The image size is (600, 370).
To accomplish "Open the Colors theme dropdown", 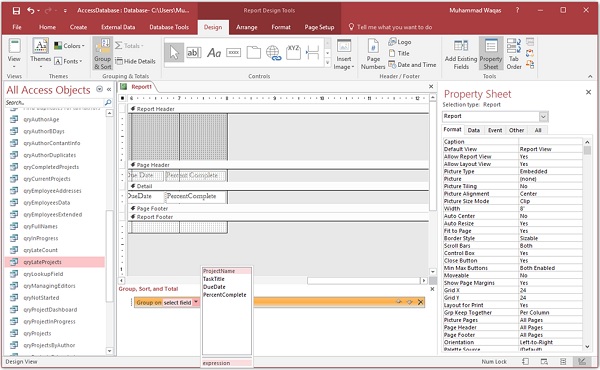I will point(69,46).
